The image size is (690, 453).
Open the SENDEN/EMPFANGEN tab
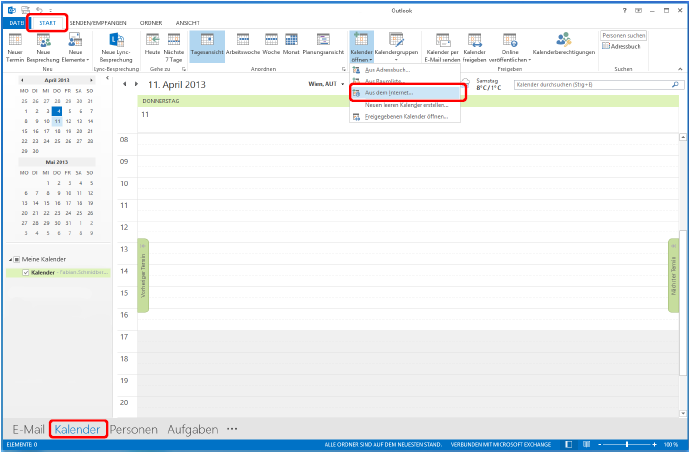[x=98, y=23]
